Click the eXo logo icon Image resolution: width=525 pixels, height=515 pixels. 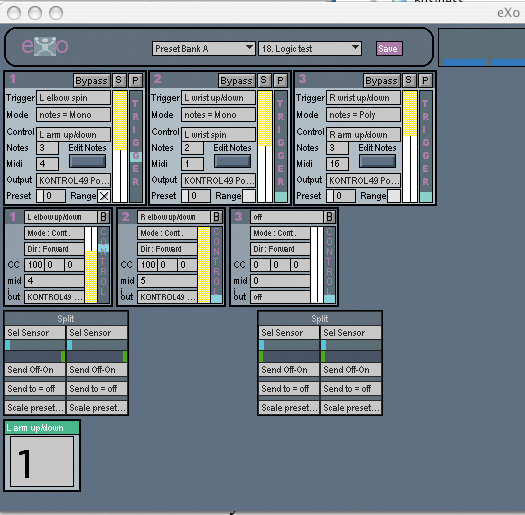(x=45, y=46)
